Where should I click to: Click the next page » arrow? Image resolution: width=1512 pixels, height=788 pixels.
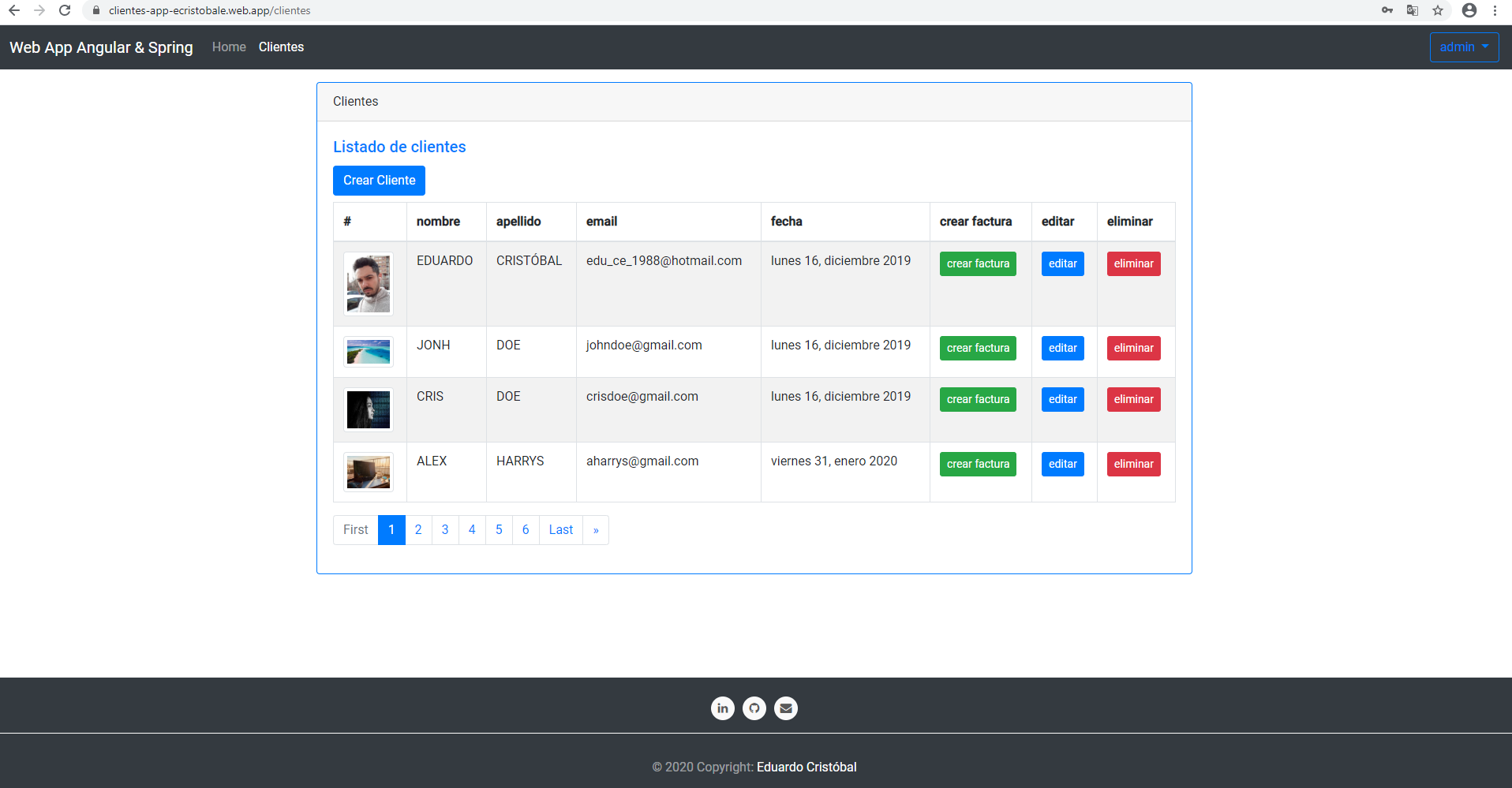(x=596, y=530)
